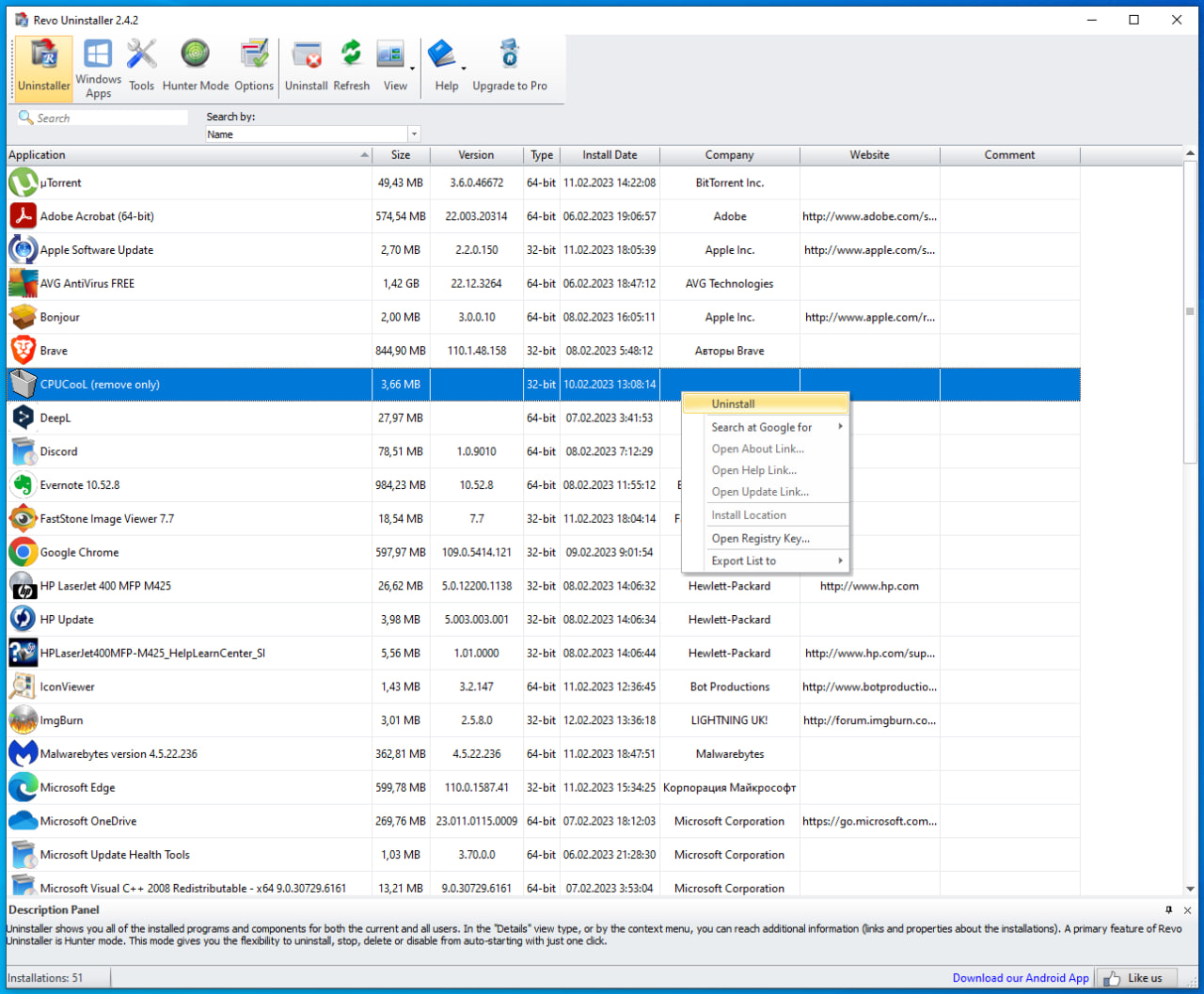The image size is (1204, 994).
Task: Sort list by Version column header
Action: click(476, 155)
